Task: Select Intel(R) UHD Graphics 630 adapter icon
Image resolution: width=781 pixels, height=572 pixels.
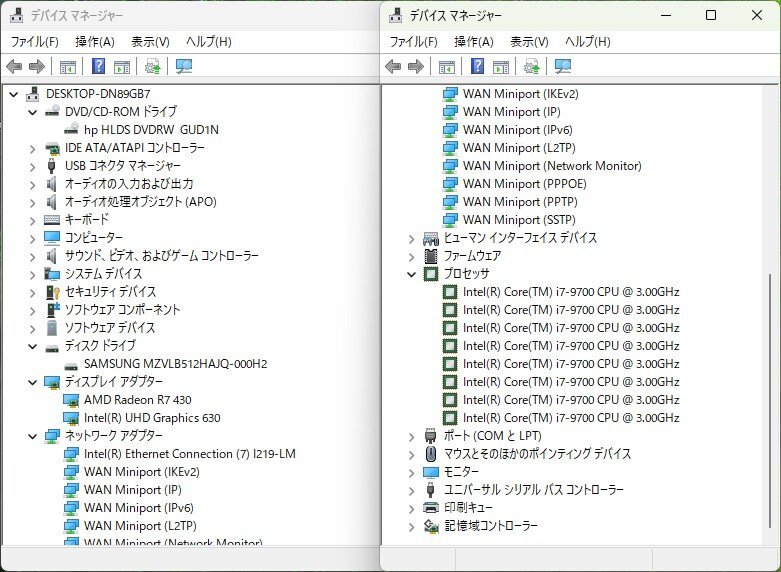Action: 71,418
